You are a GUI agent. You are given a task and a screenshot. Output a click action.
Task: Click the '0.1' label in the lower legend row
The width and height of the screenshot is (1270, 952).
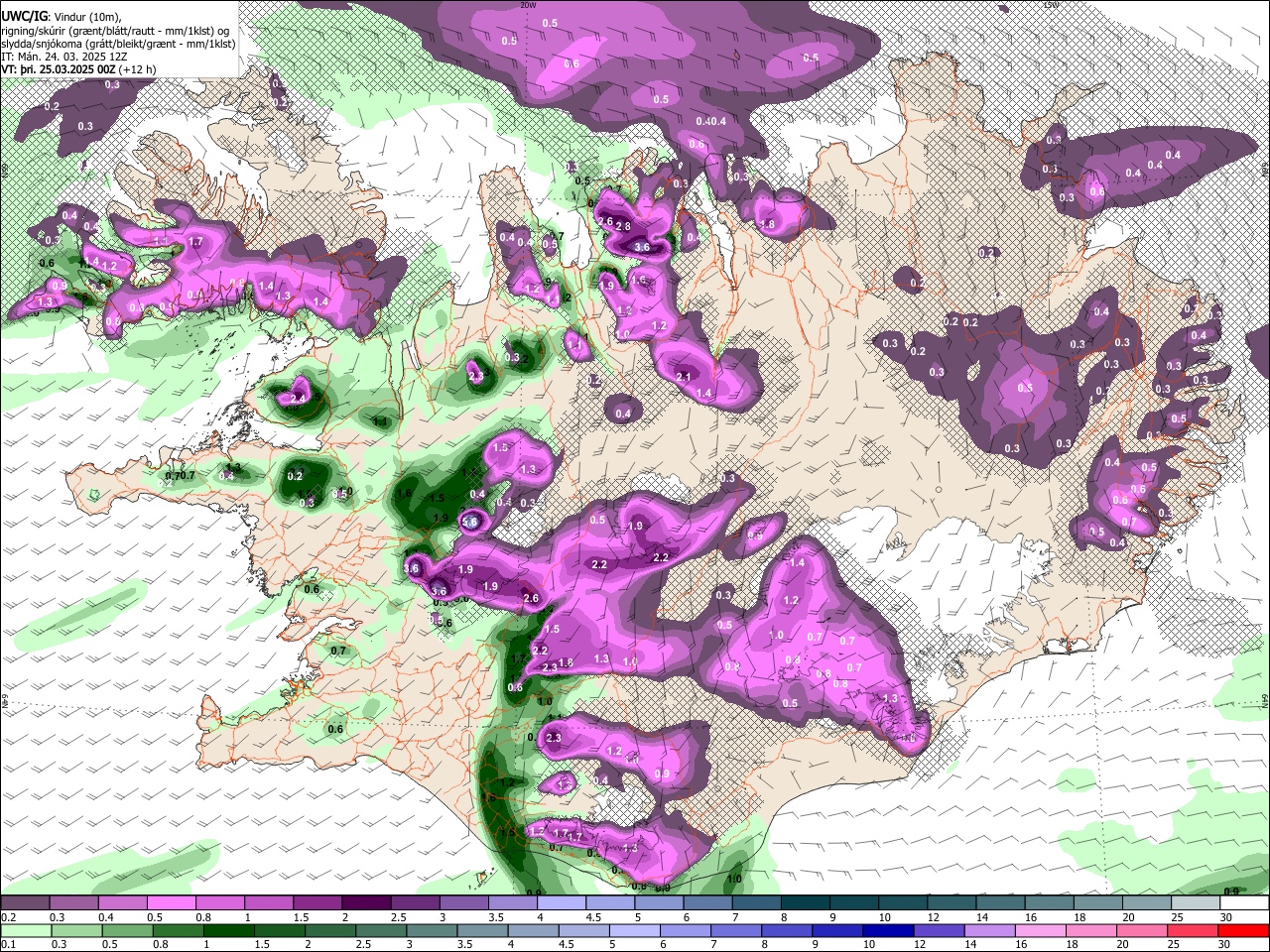point(9,945)
